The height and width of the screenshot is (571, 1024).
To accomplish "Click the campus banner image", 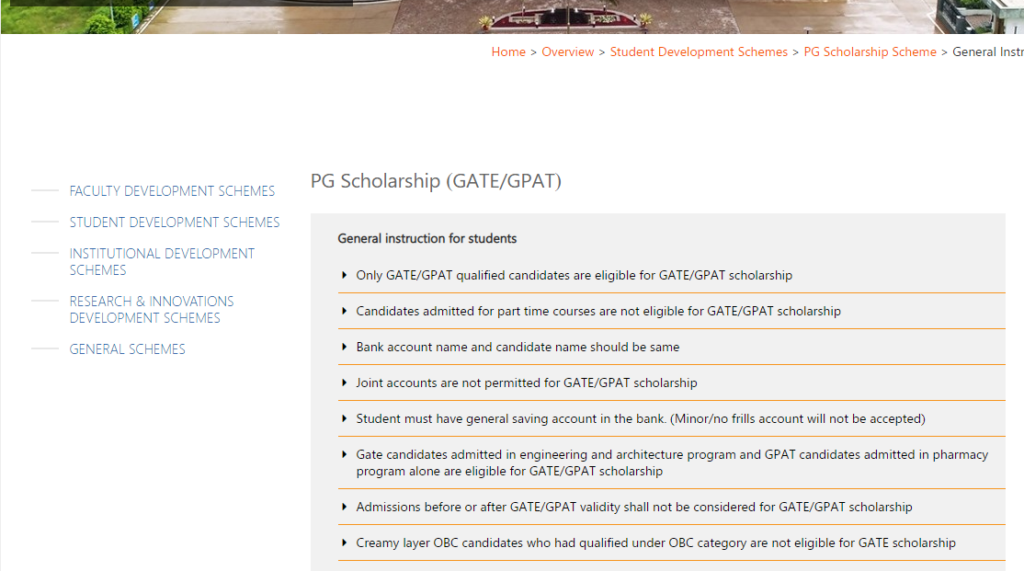I will point(512,16).
